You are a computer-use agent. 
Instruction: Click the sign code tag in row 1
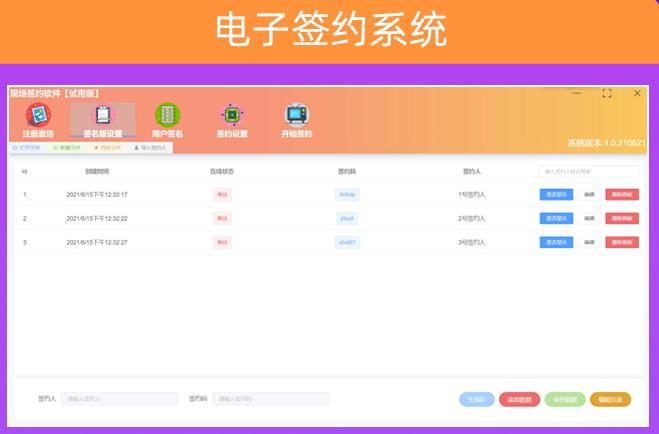347,195
